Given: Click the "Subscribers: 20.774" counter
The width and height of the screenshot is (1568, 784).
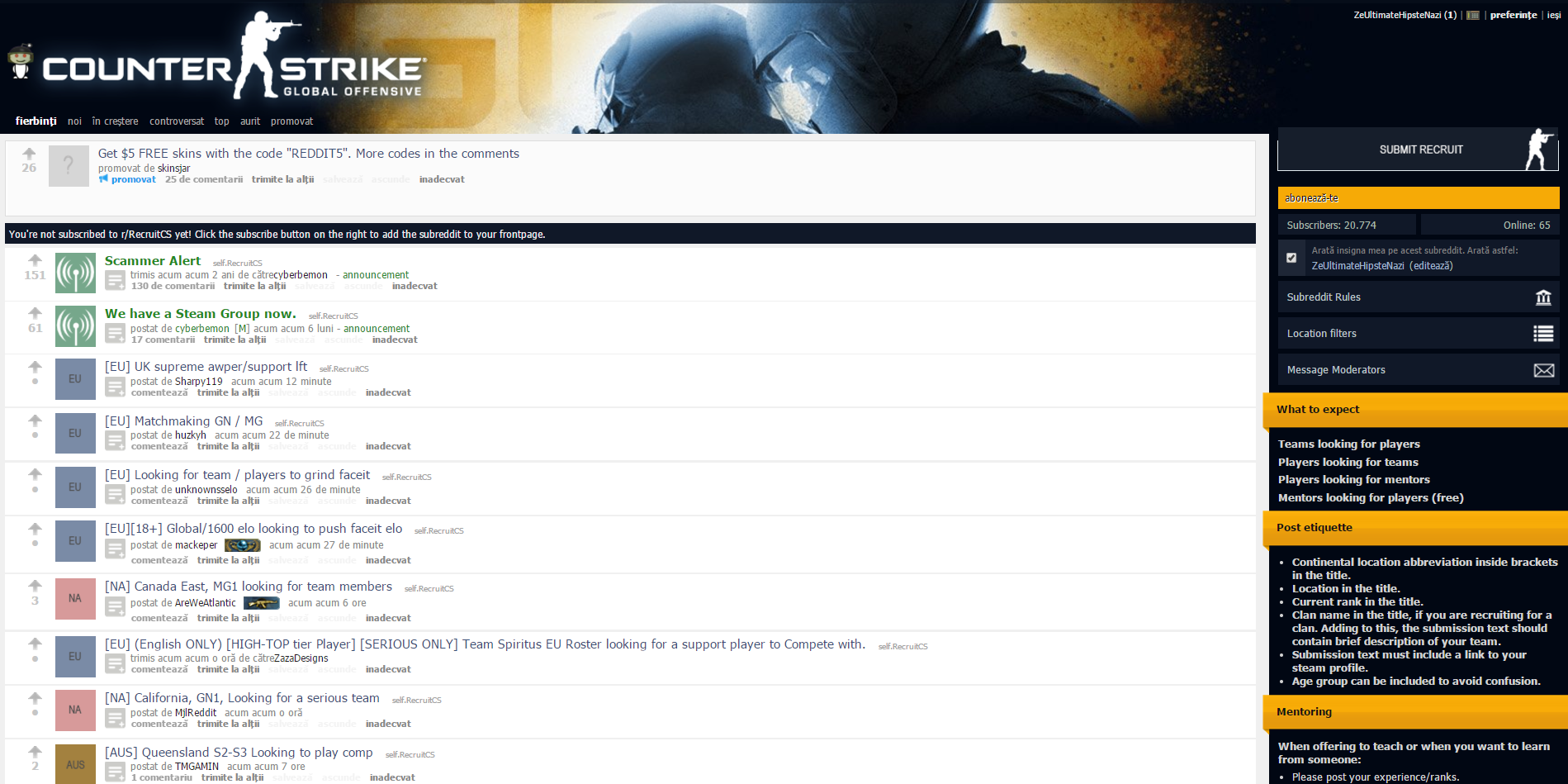Looking at the screenshot, I should (x=1347, y=225).
